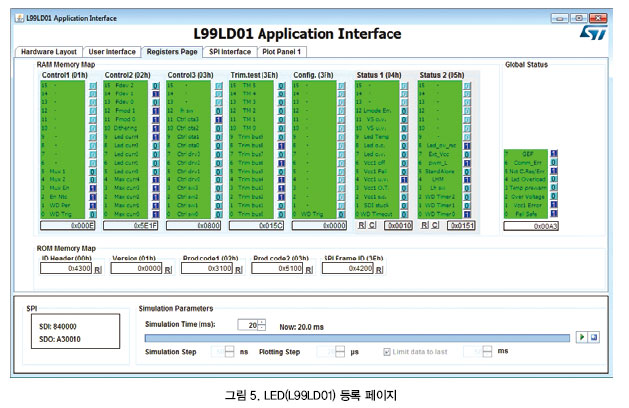This screenshot has height=408, width=629.
Task: Go to the Plot Panel 1 tab
Action: (x=282, y=52)
